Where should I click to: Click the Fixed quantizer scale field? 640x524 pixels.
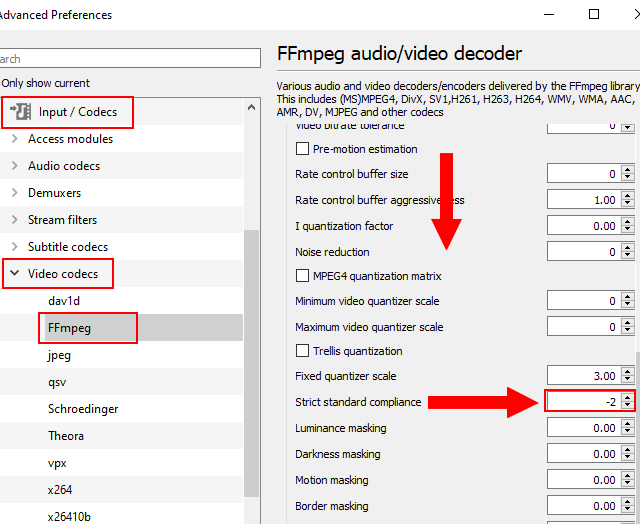click(x=584, y=375)
